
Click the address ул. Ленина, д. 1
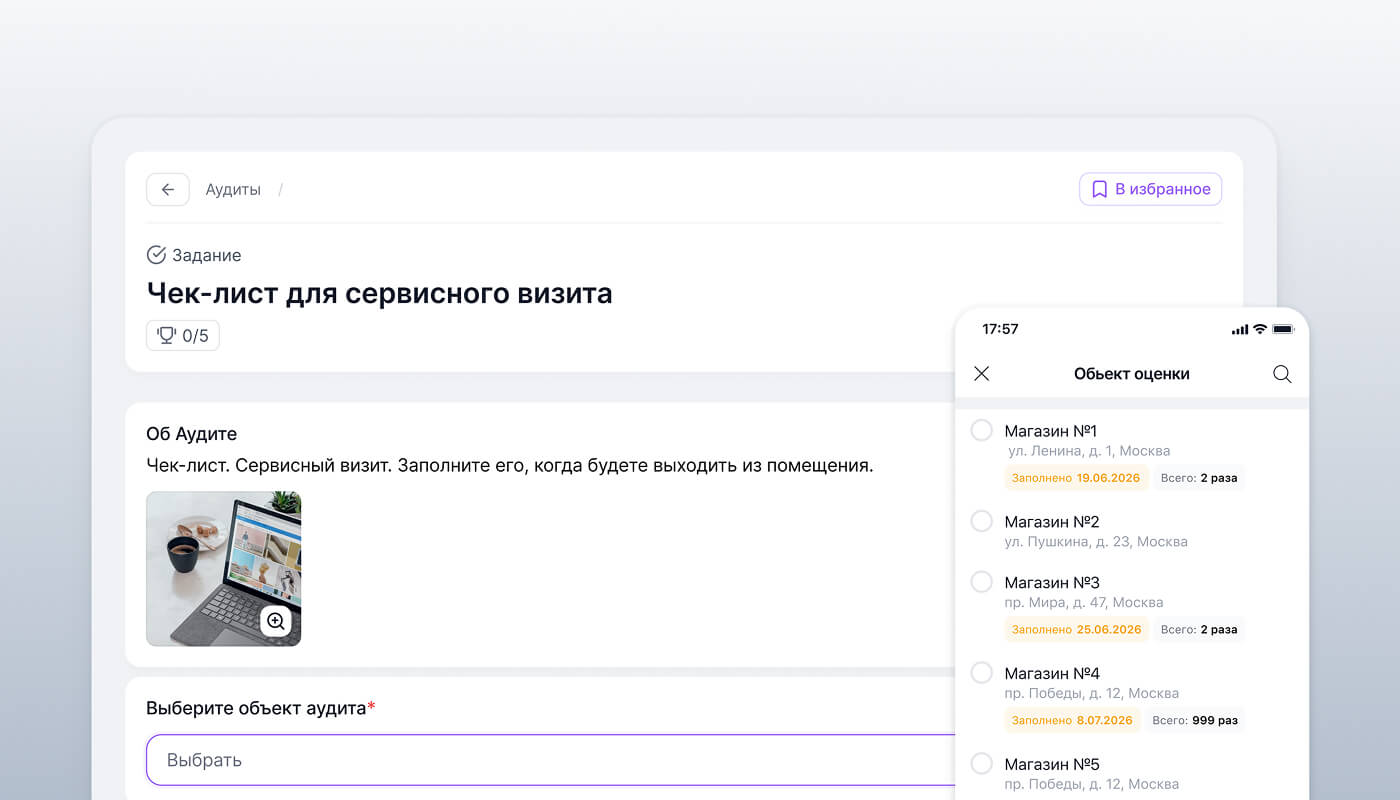click(x=1089, y=451)
